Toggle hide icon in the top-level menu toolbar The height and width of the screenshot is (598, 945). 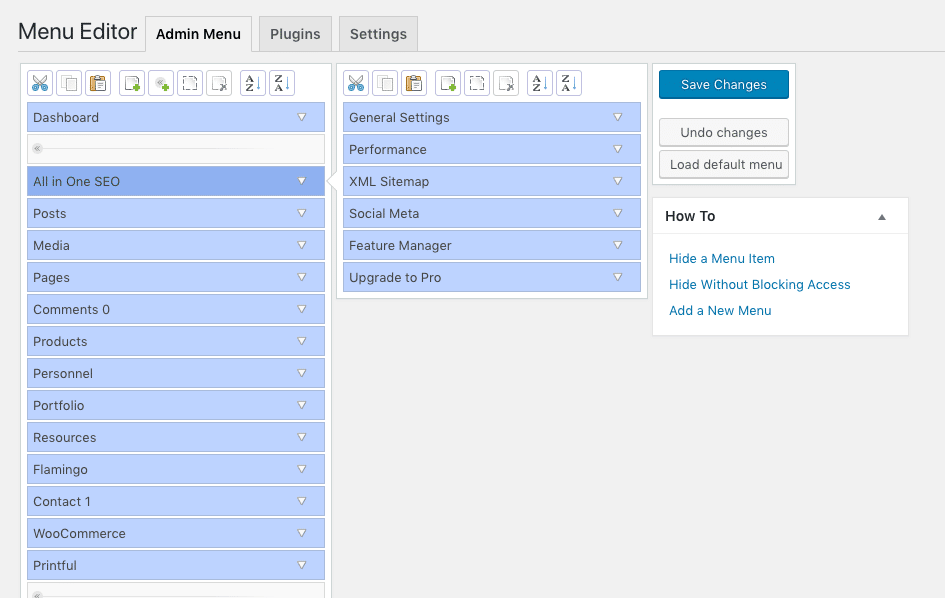(190, 83)
